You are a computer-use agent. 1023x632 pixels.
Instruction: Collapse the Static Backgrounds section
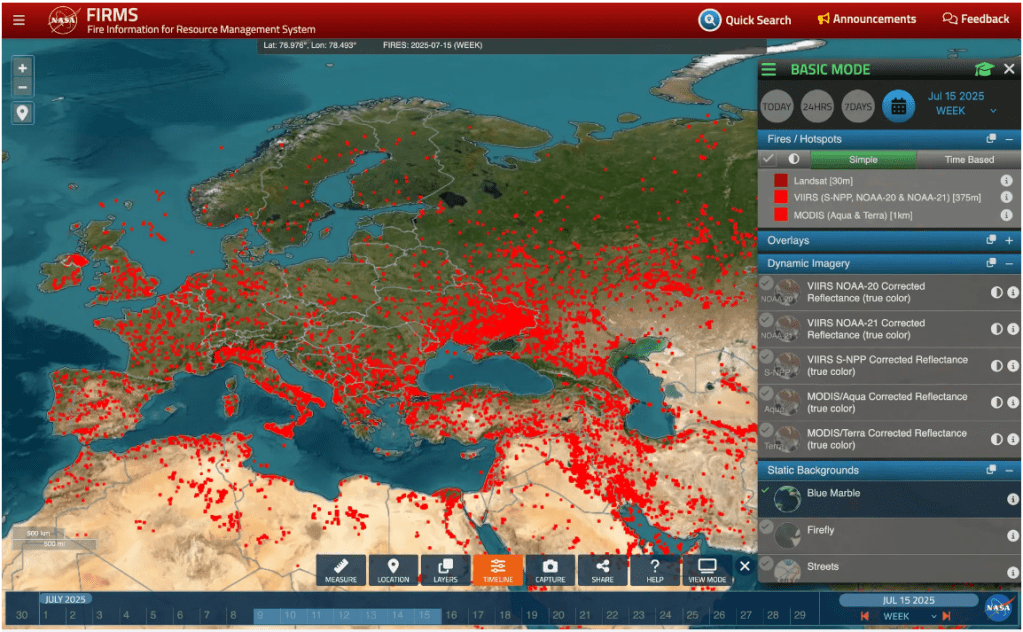1009,470
